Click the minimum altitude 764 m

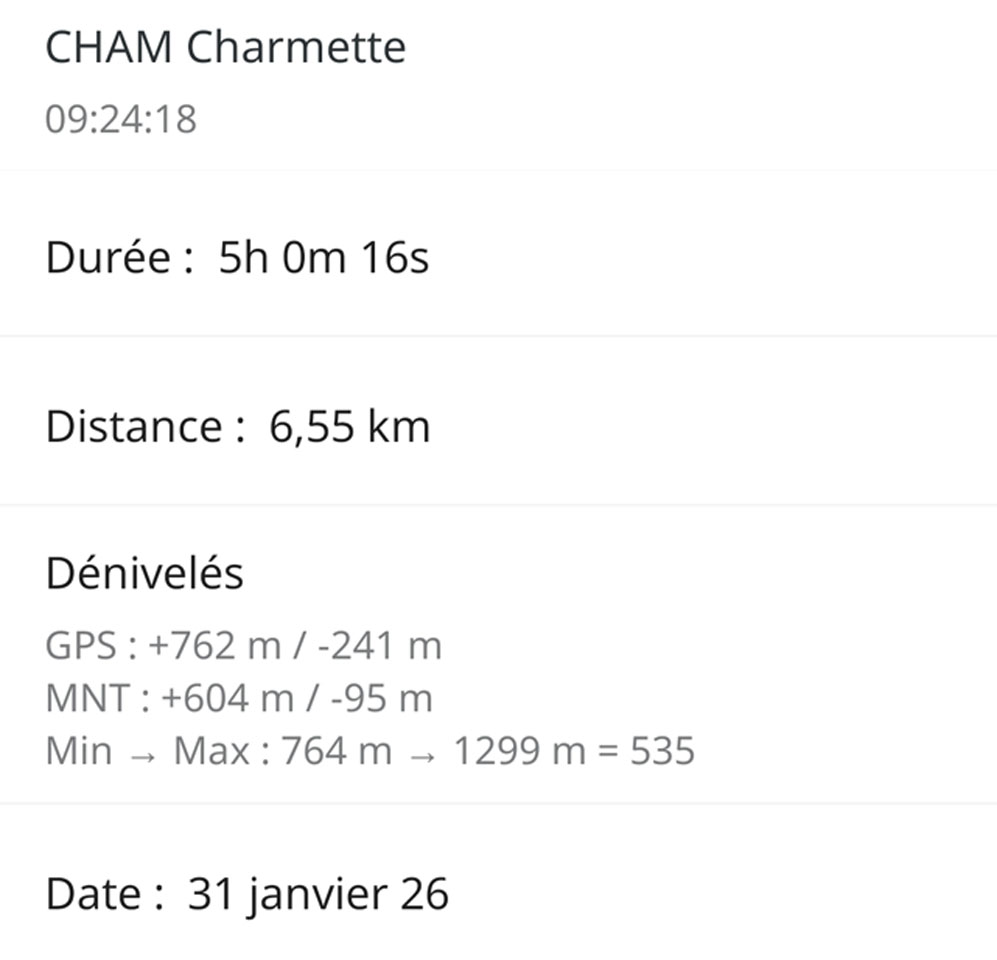(336, 750)
